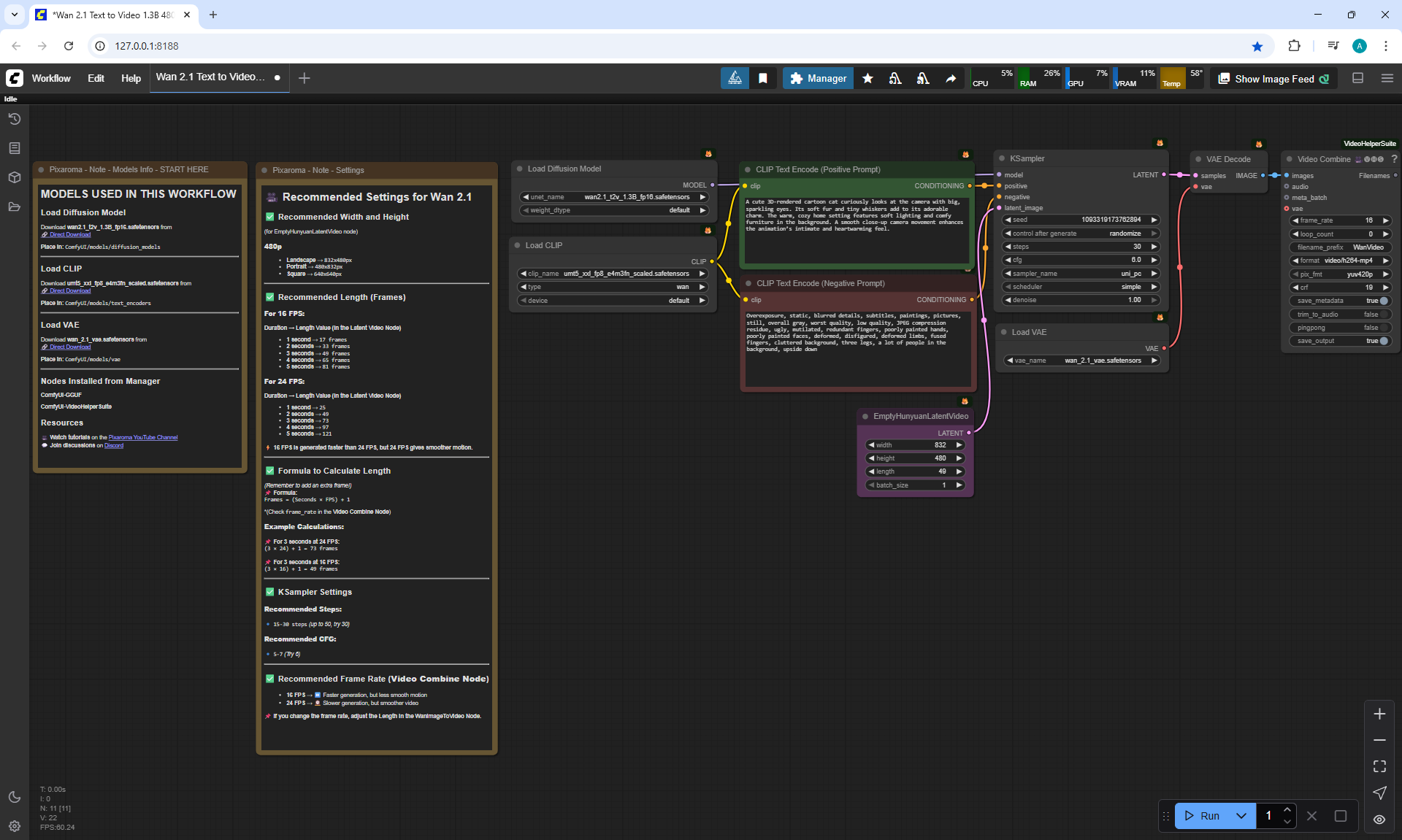The image size is (1402, 840).
Task: Toggle save_output switch in Video Combine
Action: (1383, 341)
